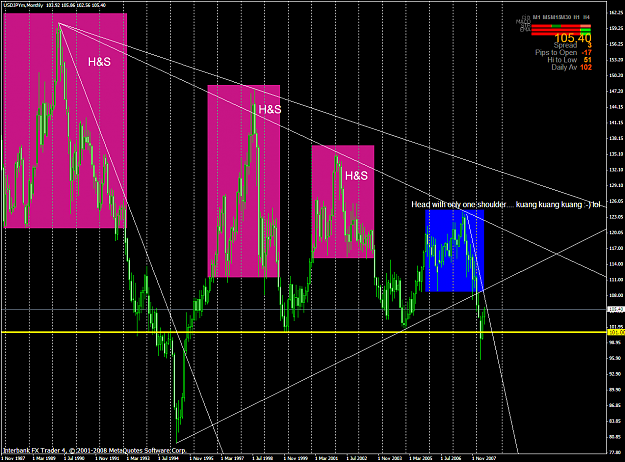Click the '1 Jul 2002' date label
Screen dimensions: 625x462
click(x=358, y=458)
